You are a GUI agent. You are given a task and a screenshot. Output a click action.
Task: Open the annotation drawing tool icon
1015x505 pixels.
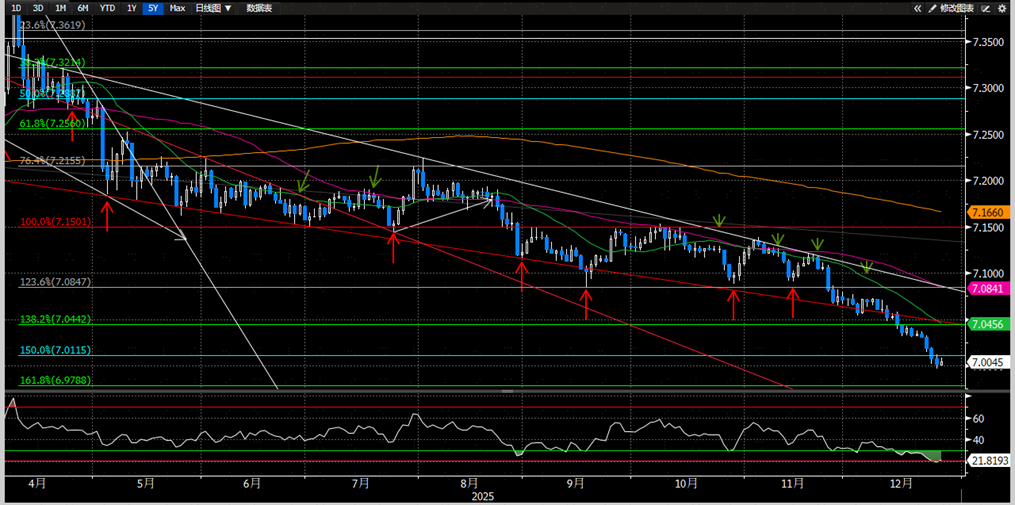(987, 8)
